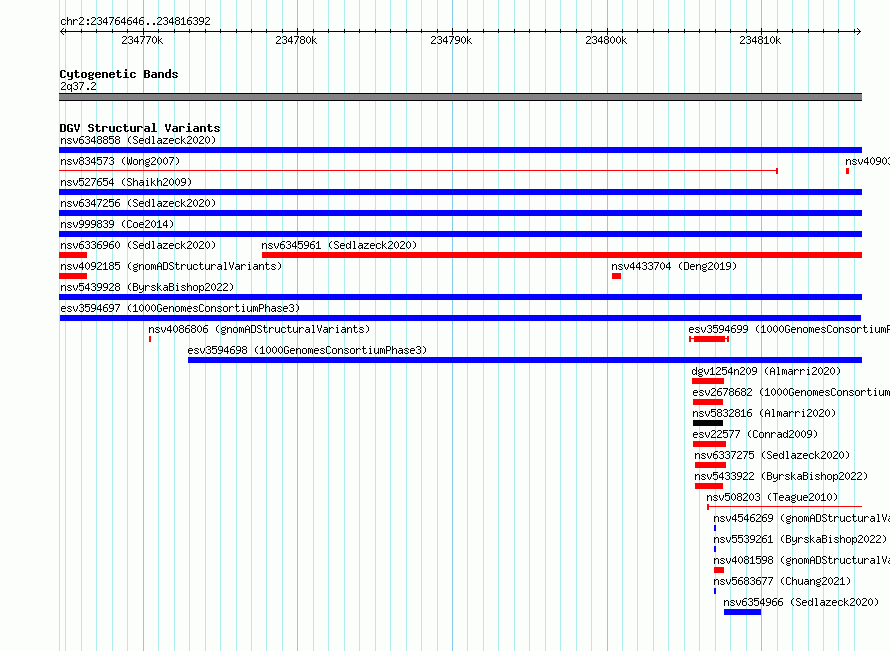This screenshot has height=651, width=890.
Task: Click the nsv5439928 blue bar
Action: coord(460,297)
